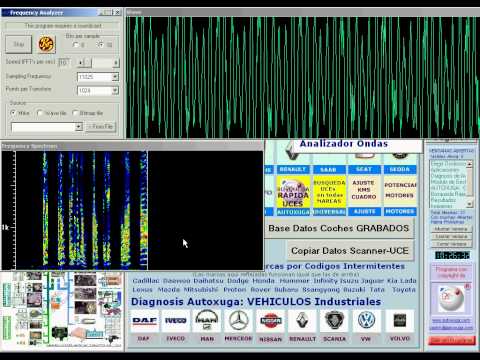Click the SEAT blue brand tab
This screenshot has height=360, width=480.
364,169
